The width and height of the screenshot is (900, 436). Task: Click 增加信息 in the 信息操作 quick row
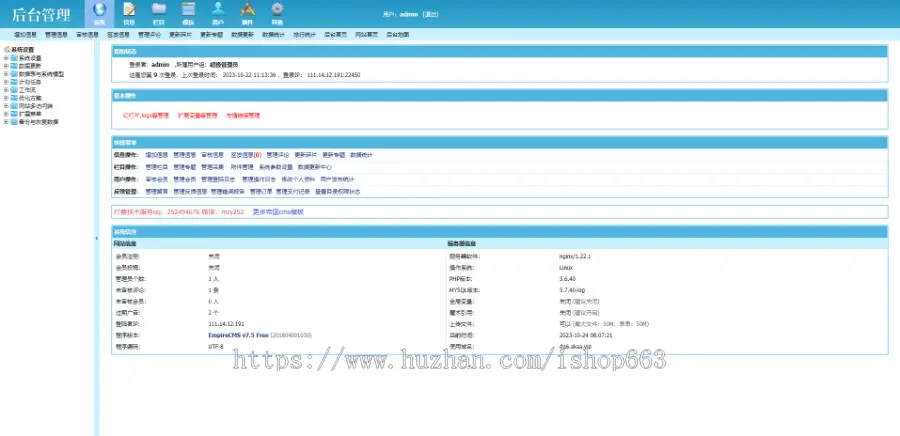coord(157,155)
